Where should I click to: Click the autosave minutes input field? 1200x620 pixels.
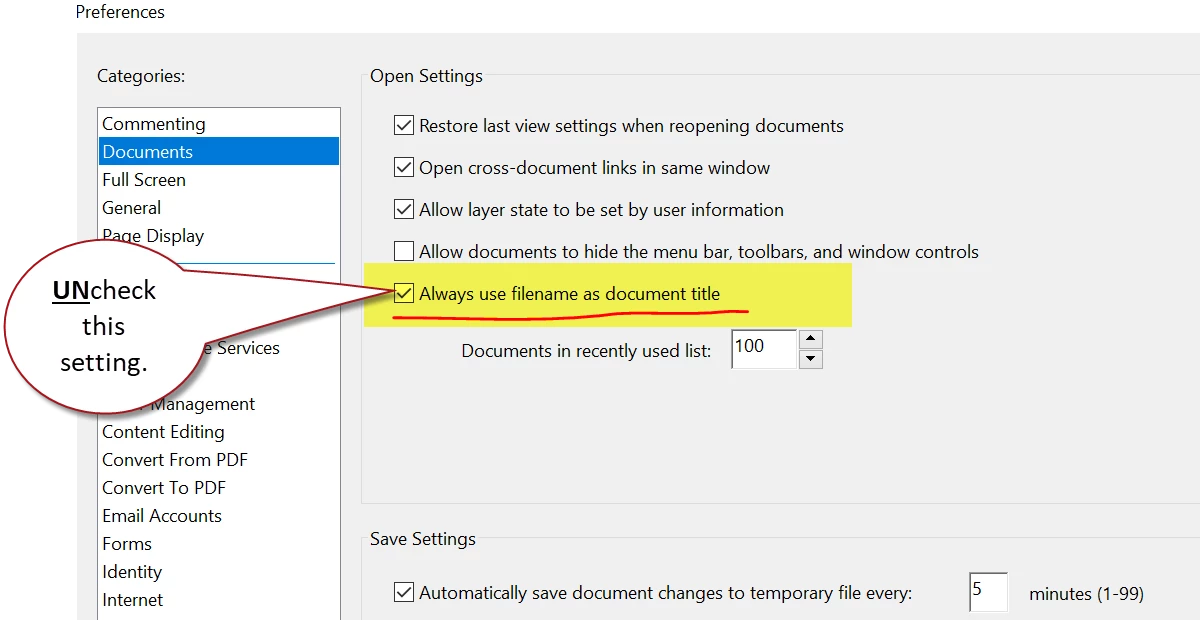click(988, 592)
